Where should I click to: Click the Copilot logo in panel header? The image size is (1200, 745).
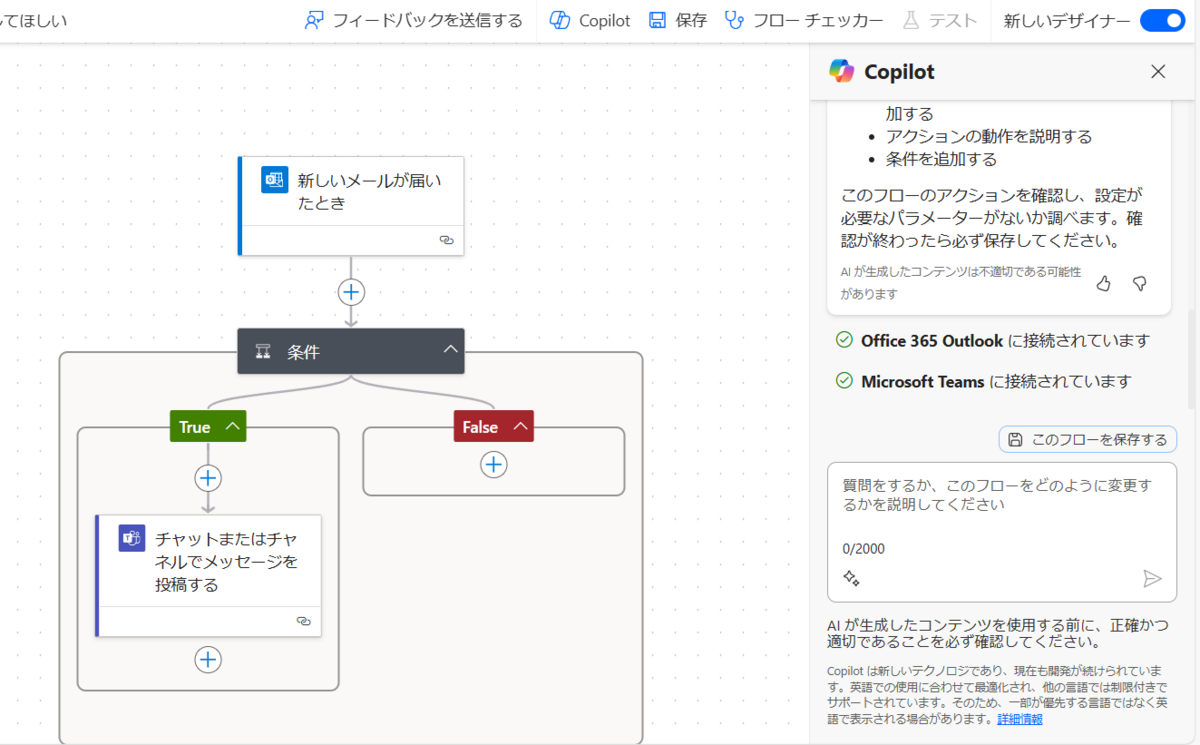click(842, 71)
